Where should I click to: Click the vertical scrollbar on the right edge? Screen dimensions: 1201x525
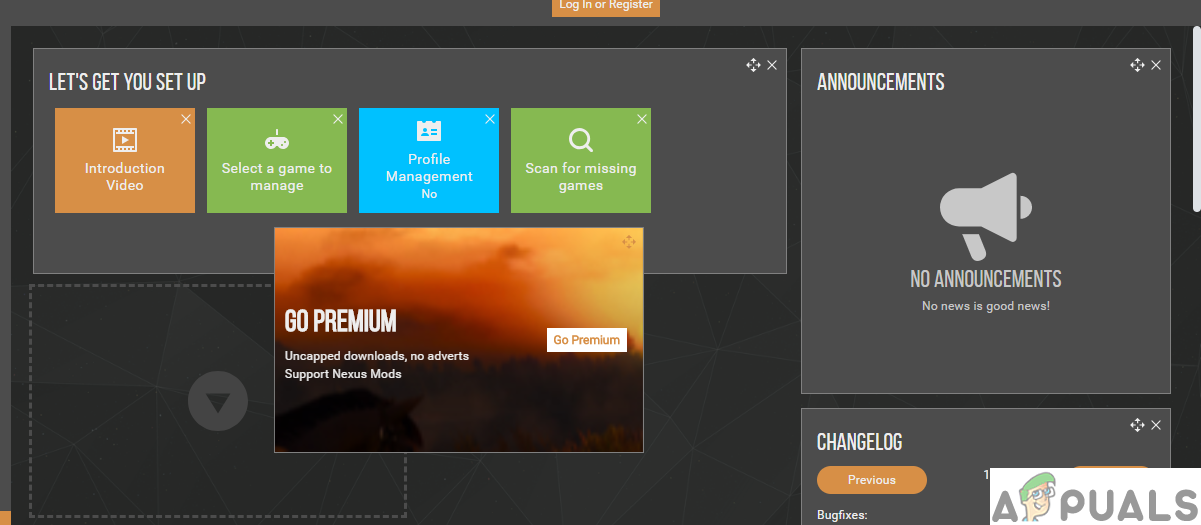(1197, 117)
